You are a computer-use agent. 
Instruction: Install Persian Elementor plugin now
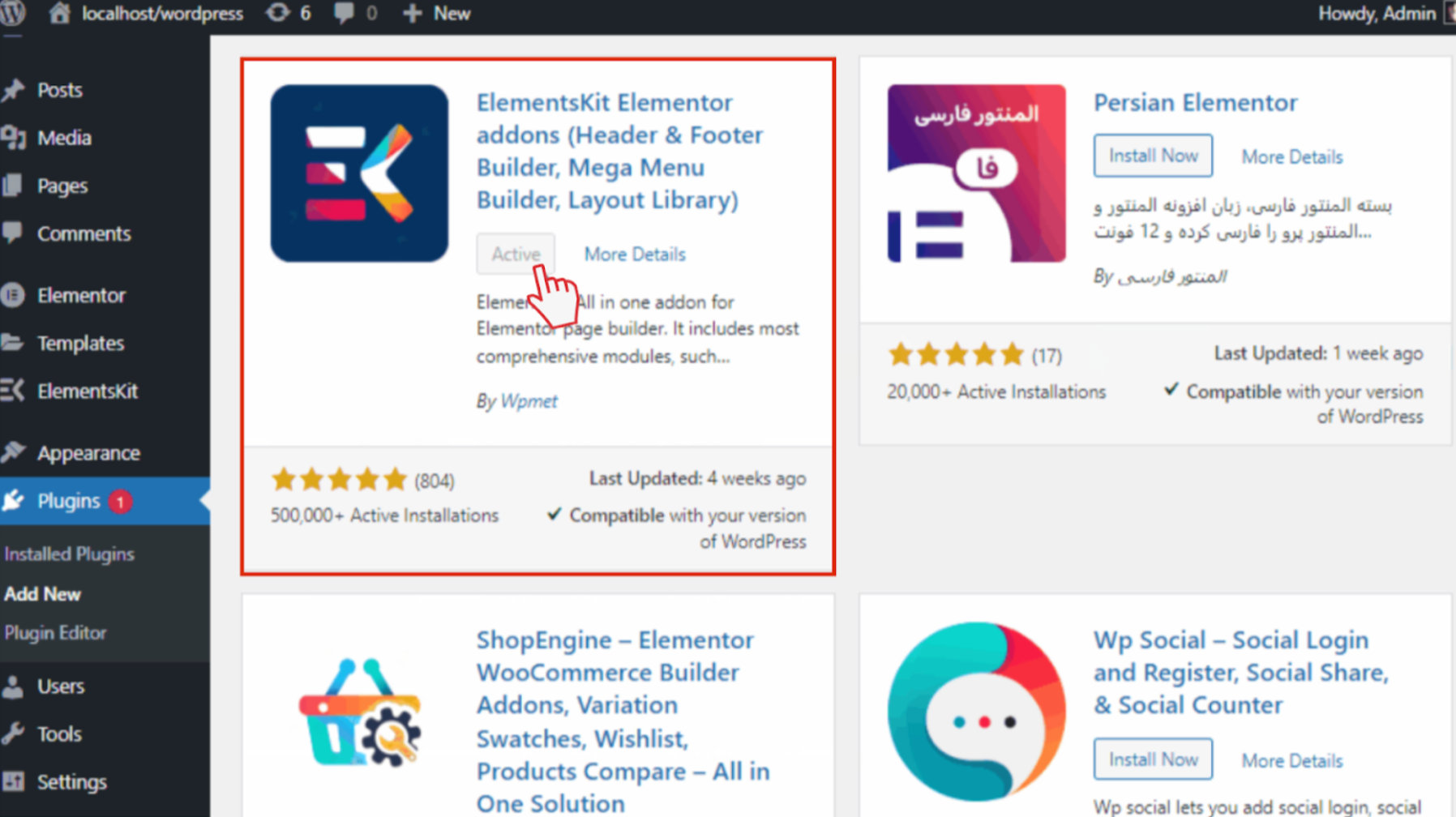pos(1153,156)
